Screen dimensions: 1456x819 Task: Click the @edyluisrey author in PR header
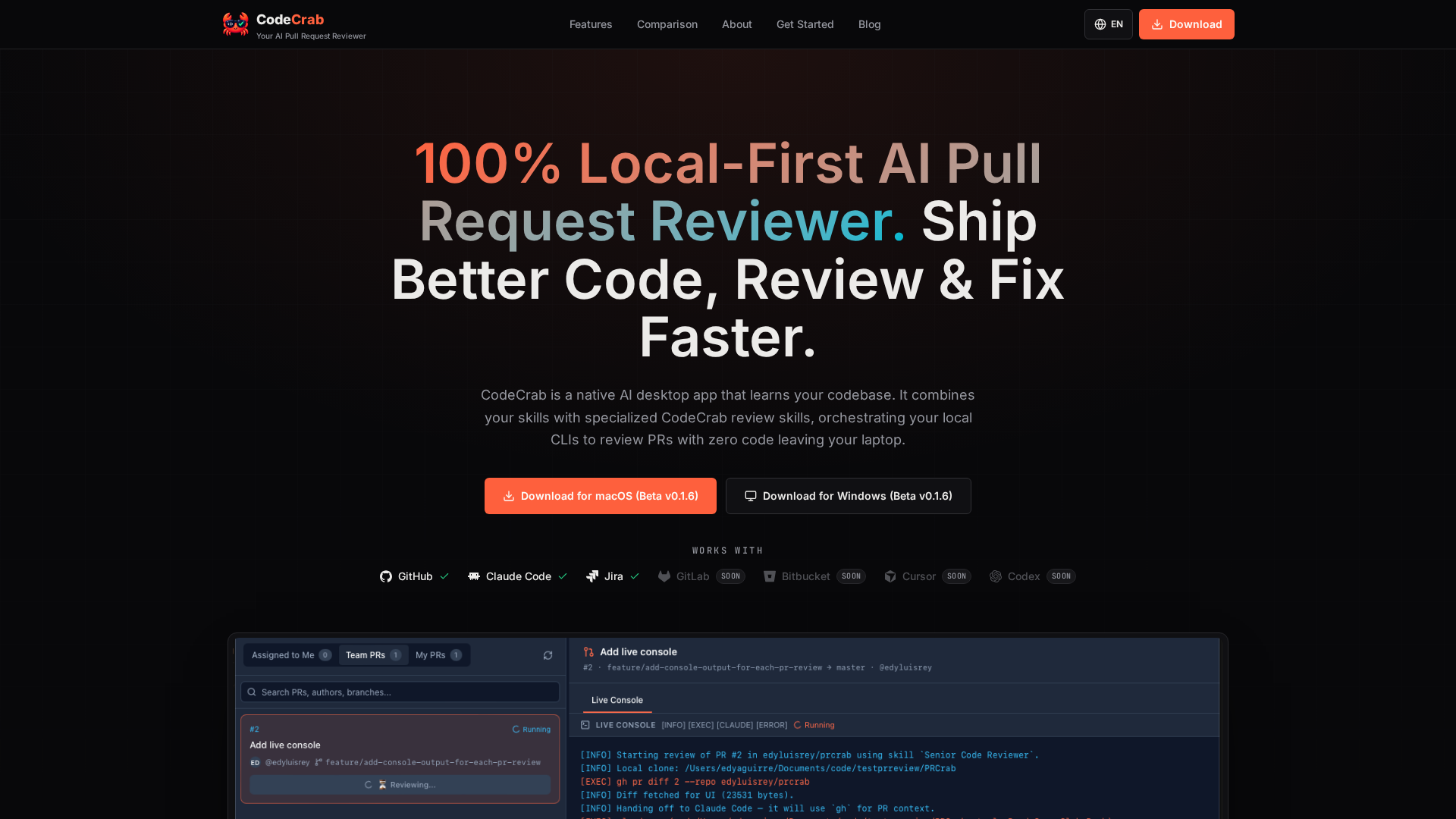[905, 668]
